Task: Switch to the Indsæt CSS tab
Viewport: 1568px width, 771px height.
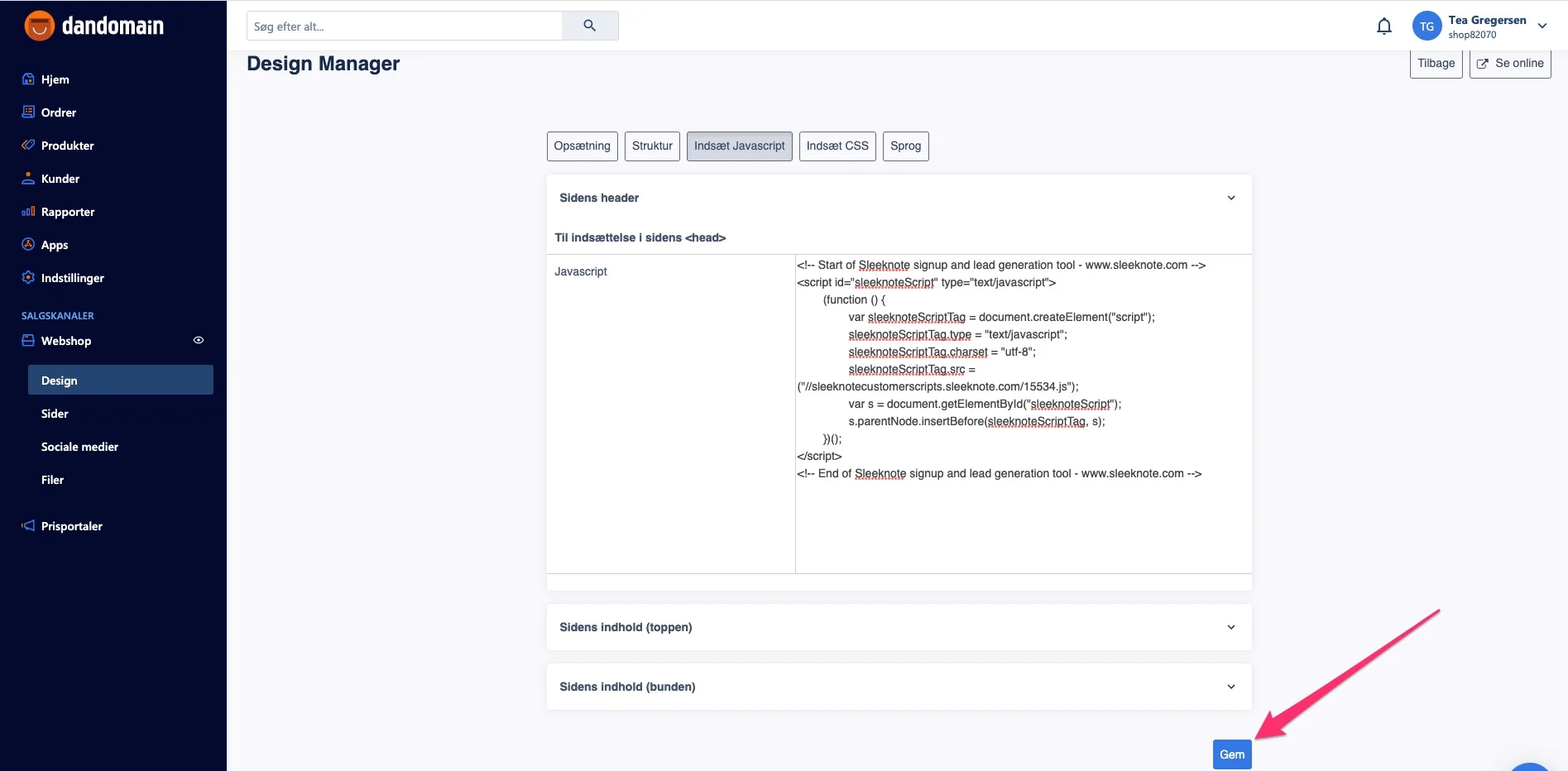Action: (837, 146)
